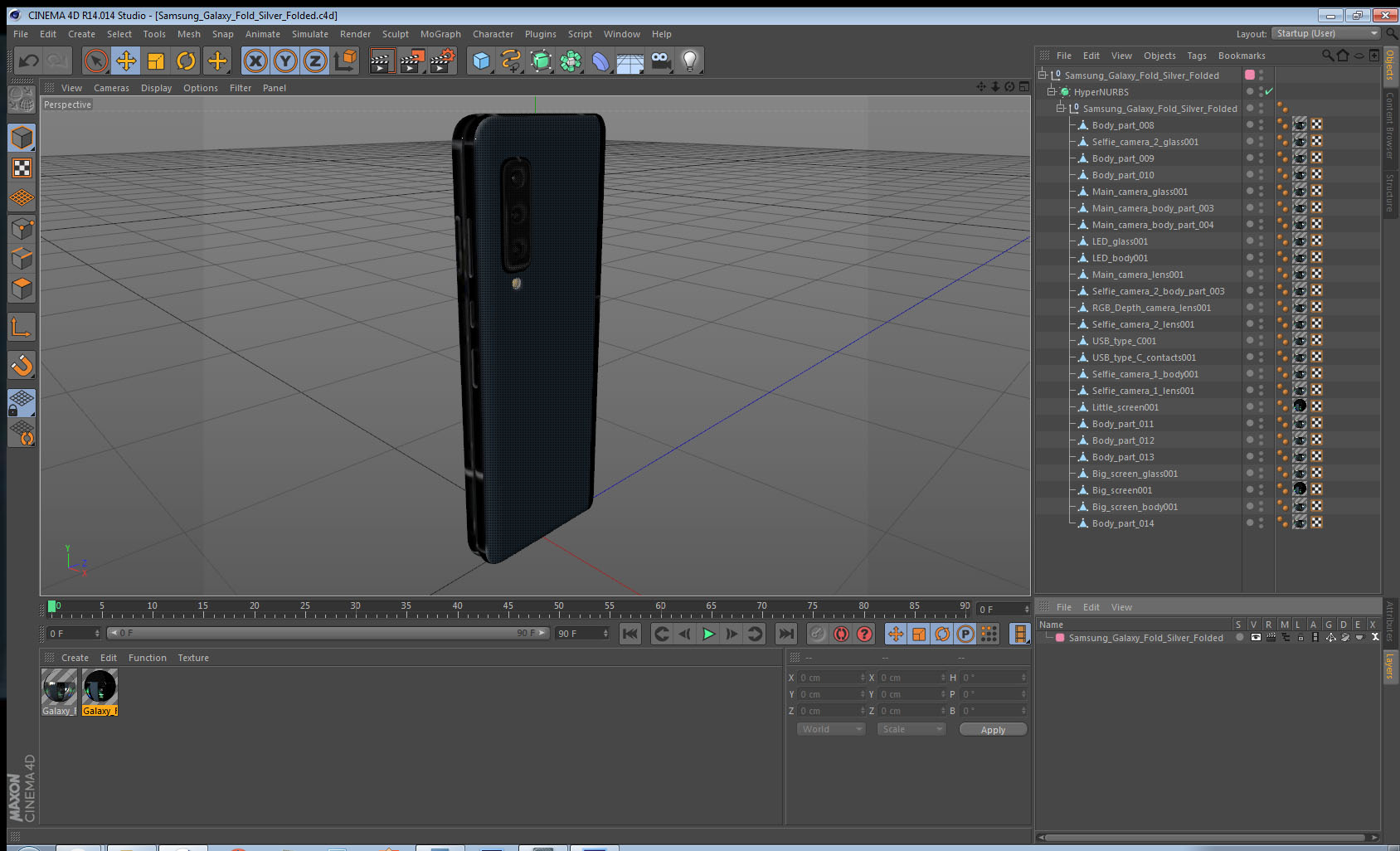Open the viewport Cameras menu

[x=111, y=88]
